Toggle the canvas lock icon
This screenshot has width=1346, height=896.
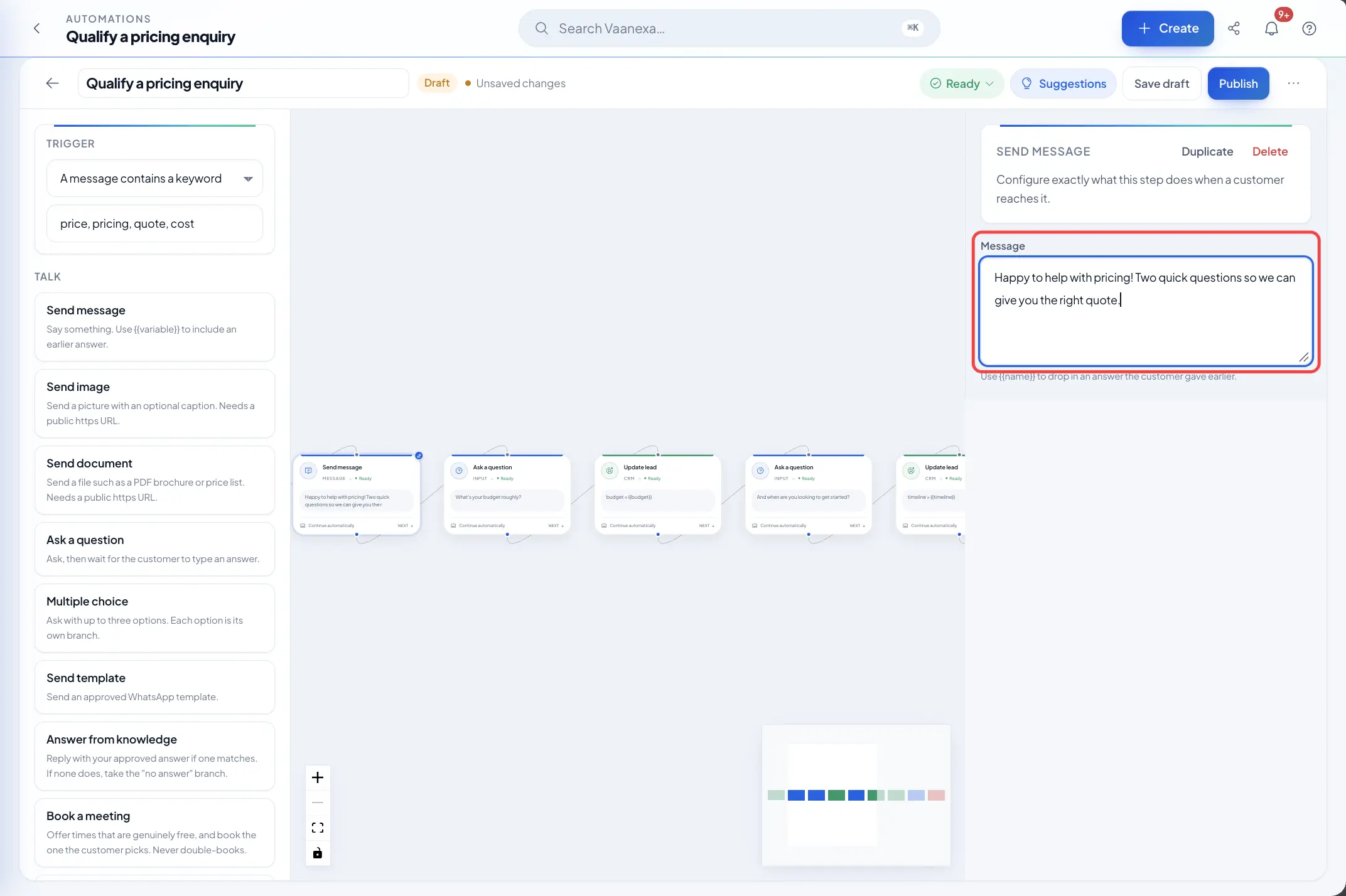point(318,853)
